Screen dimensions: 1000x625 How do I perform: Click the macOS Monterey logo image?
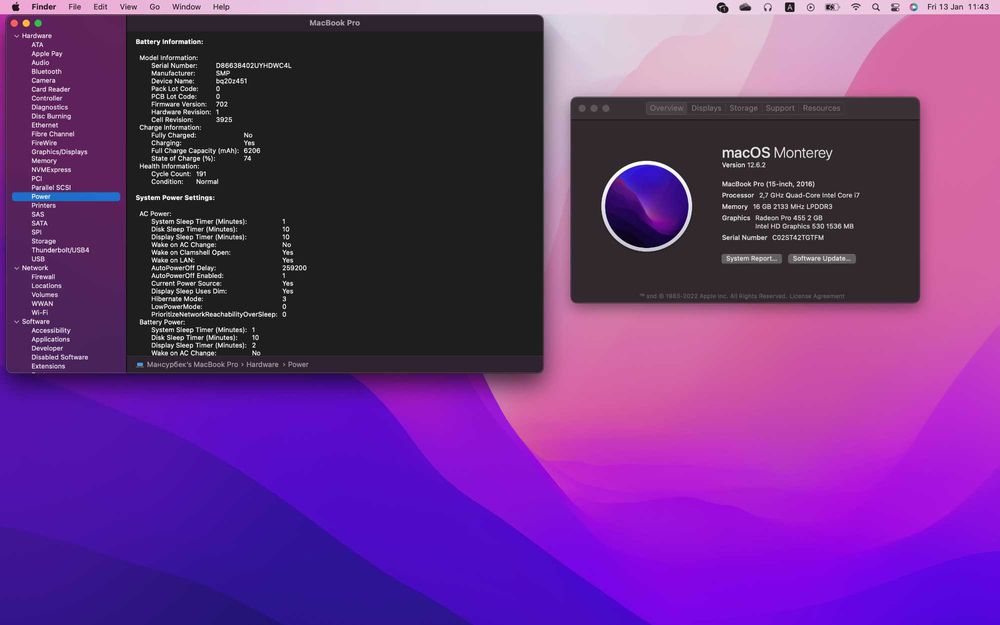646,206
